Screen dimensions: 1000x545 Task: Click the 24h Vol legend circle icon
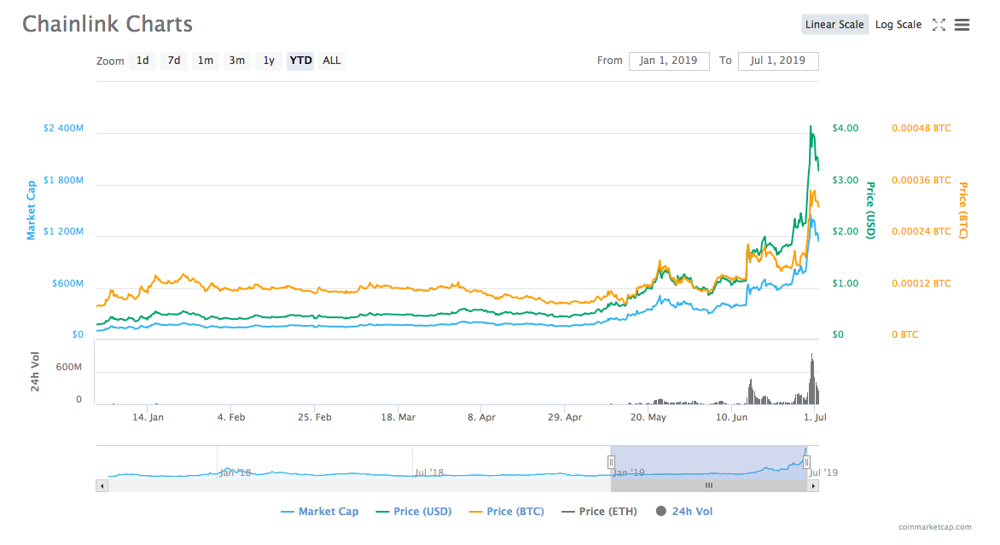(x=661, y=511)
